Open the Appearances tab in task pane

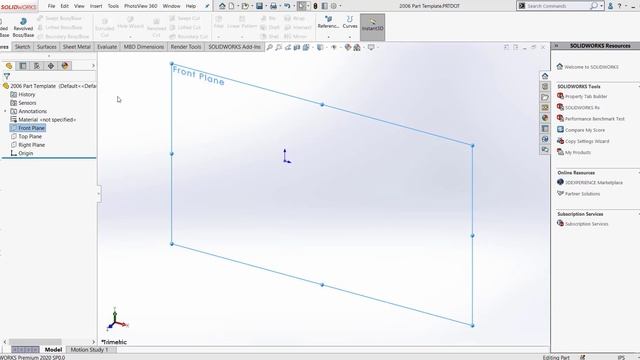(545, 118)
